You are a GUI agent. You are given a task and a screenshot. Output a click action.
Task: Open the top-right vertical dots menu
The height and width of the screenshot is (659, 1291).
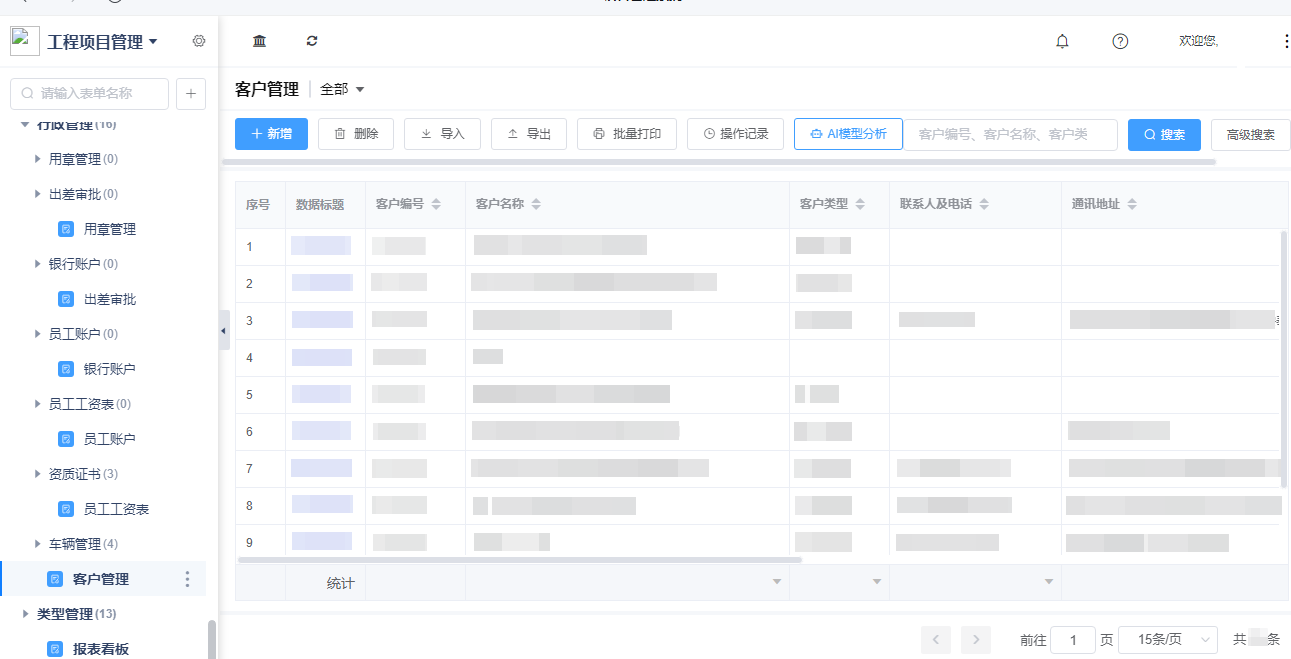coord(1286,41)
